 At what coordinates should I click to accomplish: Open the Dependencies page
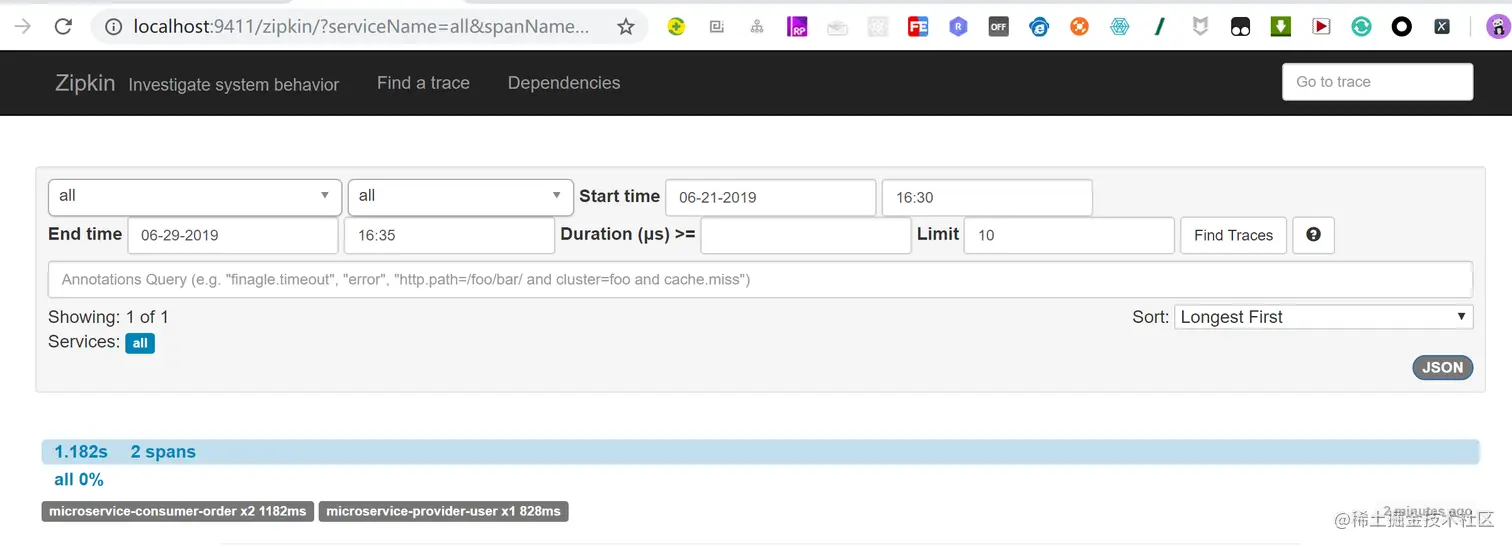[x=564, y=83]
